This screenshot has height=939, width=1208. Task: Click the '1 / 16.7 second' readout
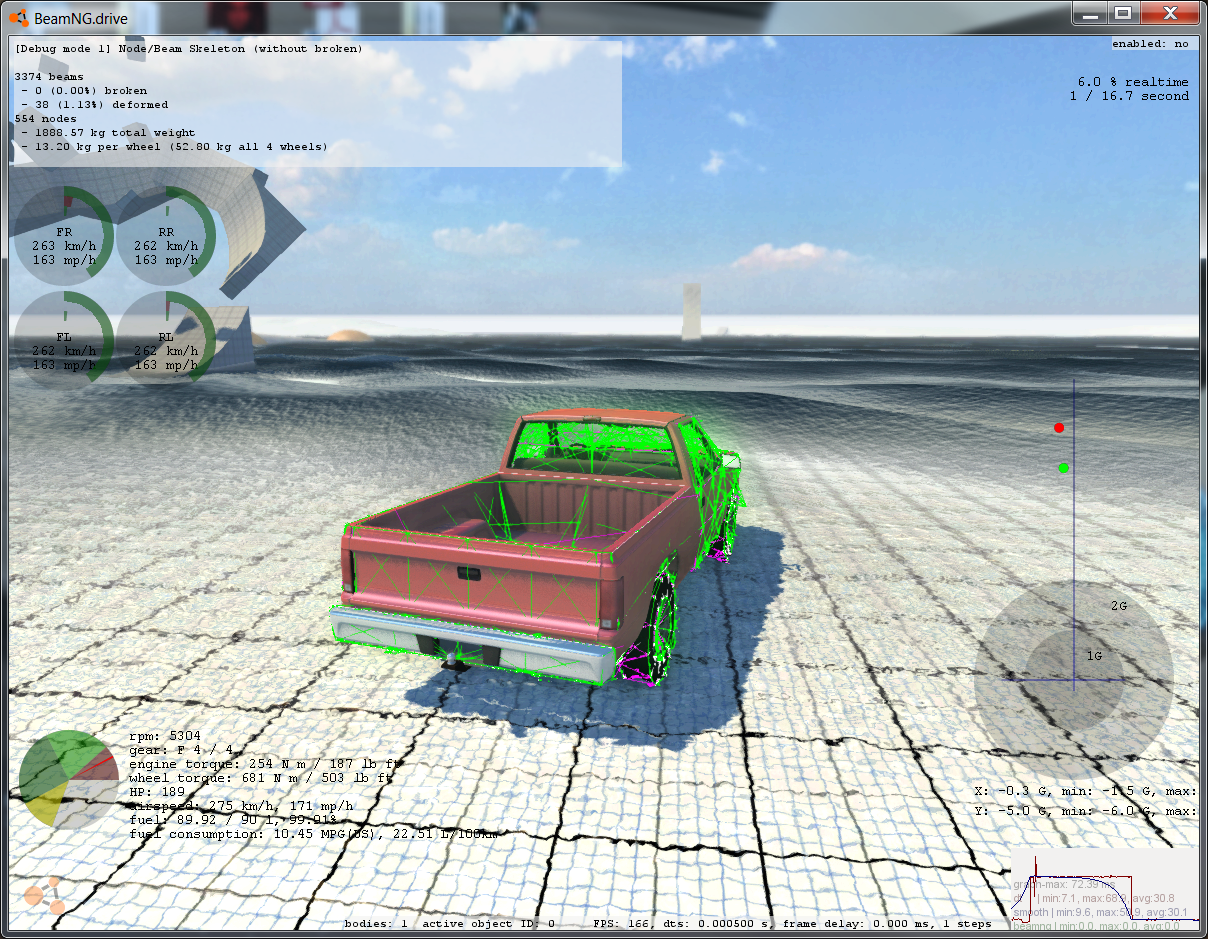coord(1129,96)
